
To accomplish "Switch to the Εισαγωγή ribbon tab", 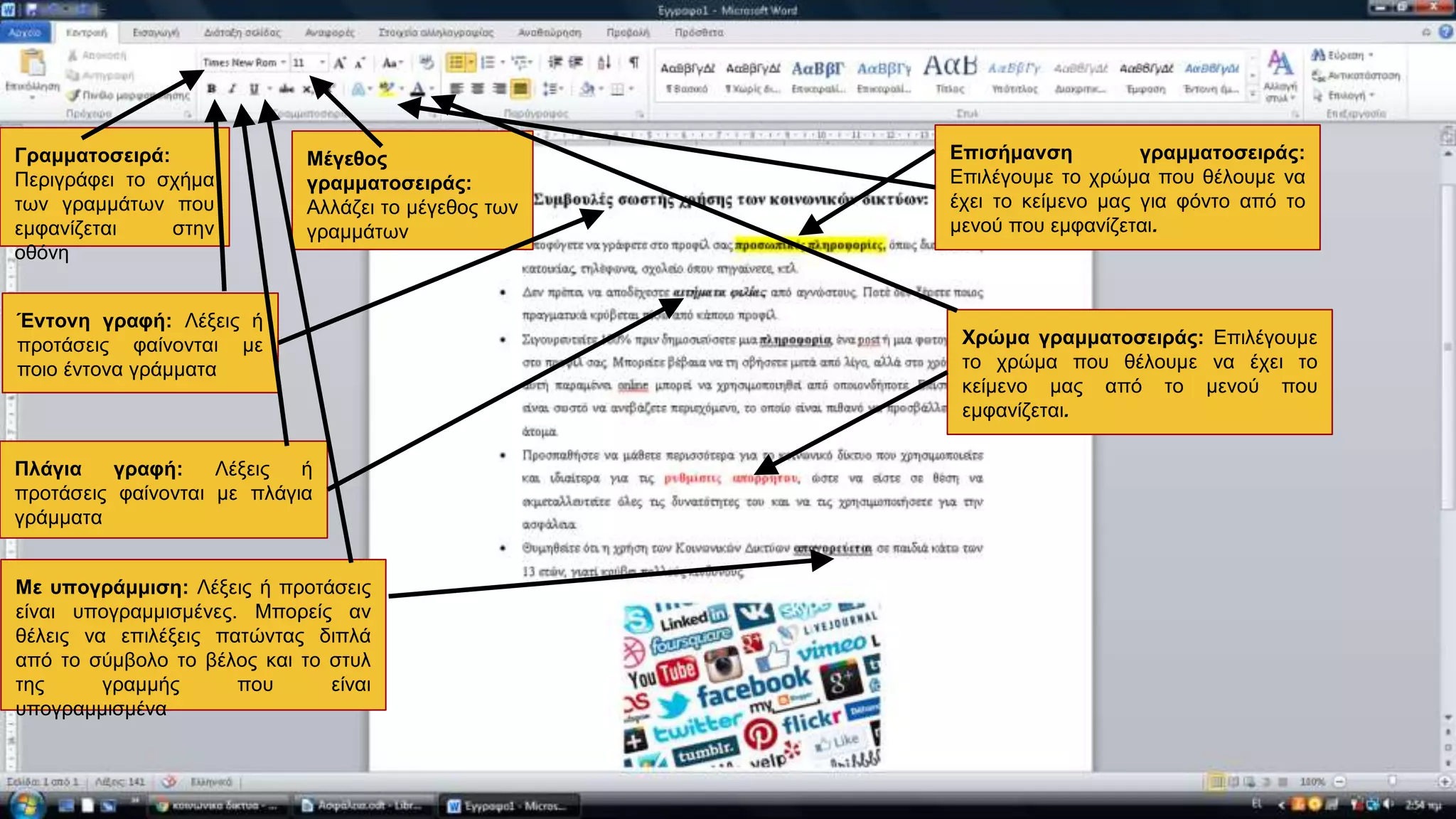I will pos(156,33).
